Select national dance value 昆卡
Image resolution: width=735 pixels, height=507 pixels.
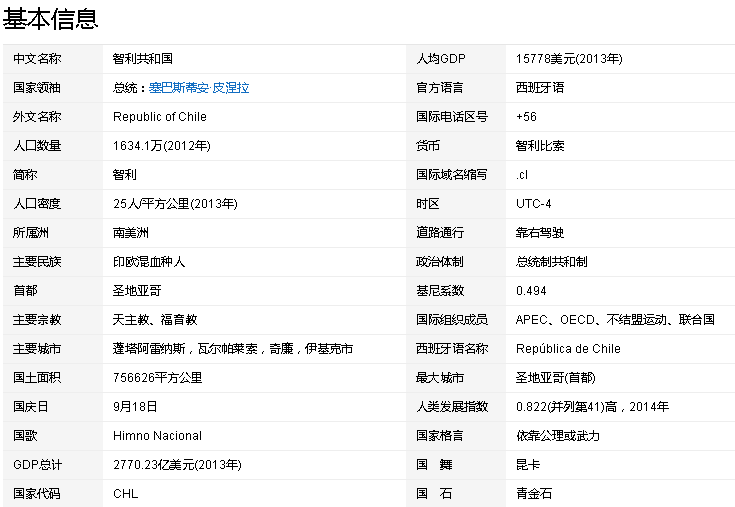coord(528,465)
